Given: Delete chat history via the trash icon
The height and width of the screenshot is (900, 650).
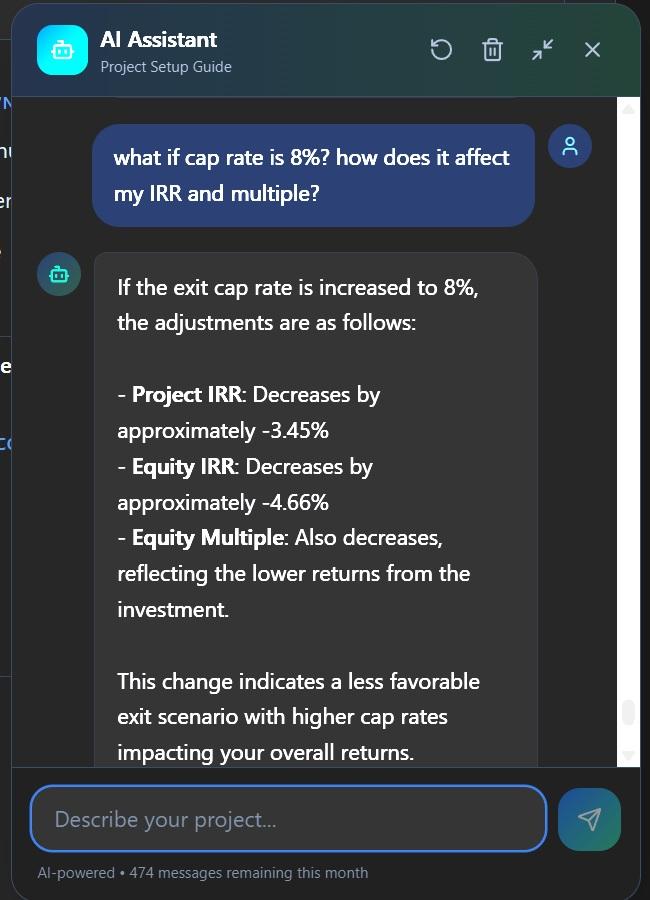Looking at the screenshot, I should pyautogui.click(x=492, y=49).
